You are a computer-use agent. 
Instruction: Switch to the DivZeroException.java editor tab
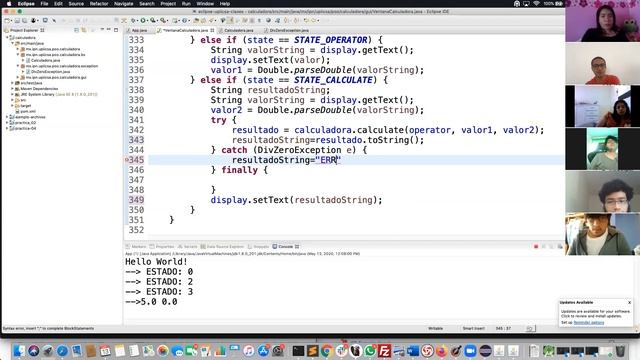coord(288,30)
